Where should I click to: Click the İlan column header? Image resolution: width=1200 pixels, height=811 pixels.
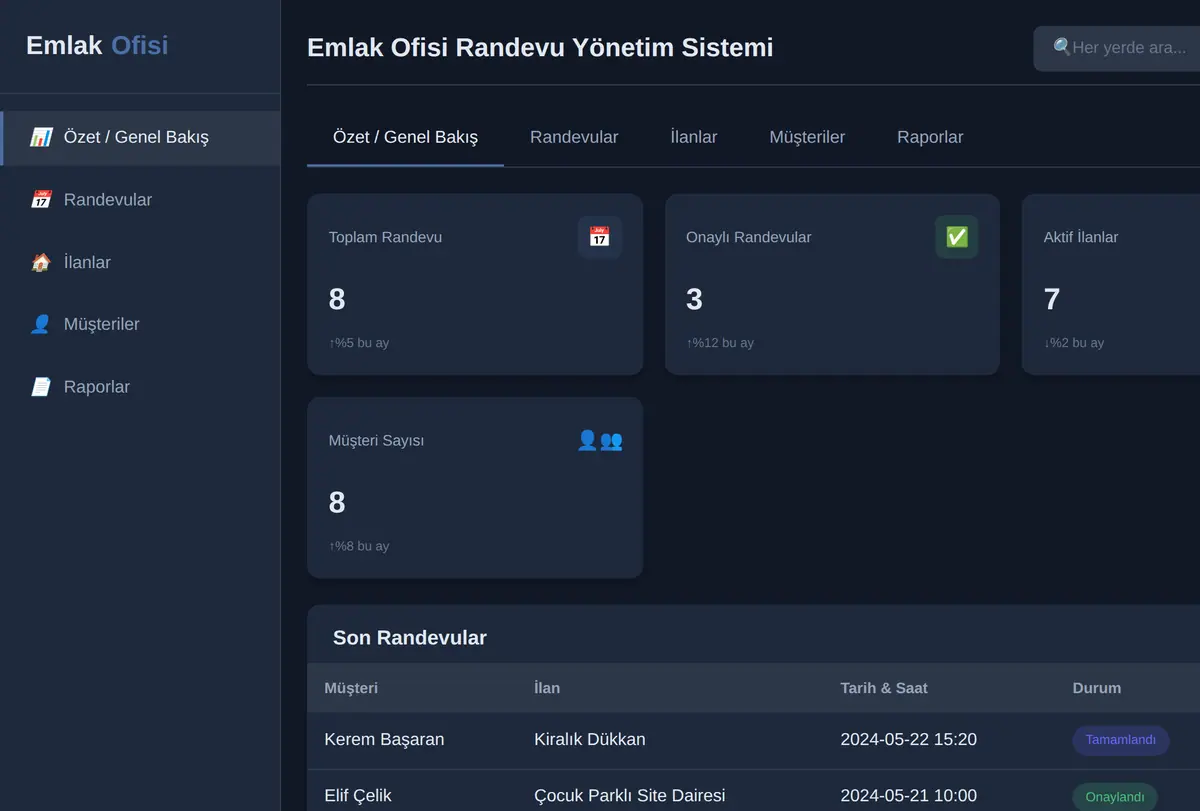pyautogui.click(x=547, y=688)
